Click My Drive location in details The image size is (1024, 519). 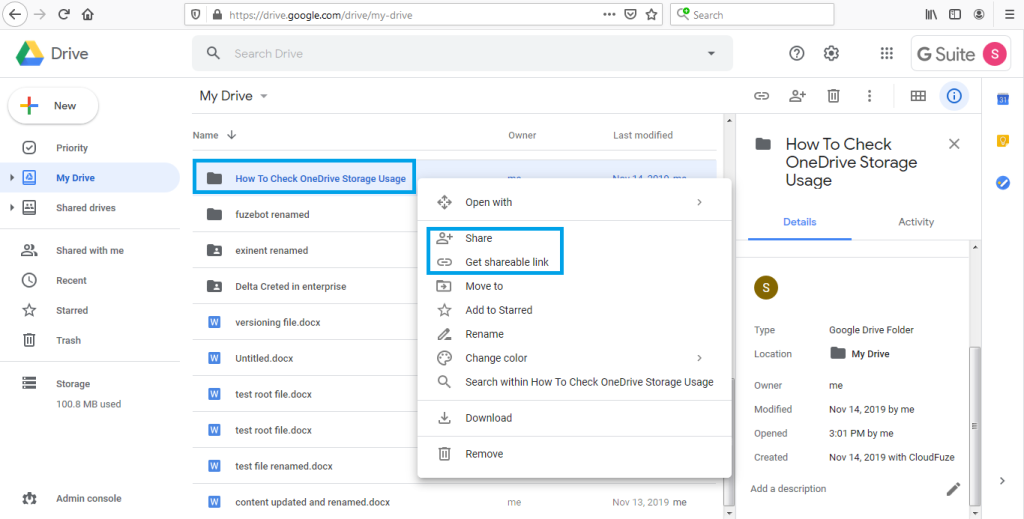click(x=859, y=354)
